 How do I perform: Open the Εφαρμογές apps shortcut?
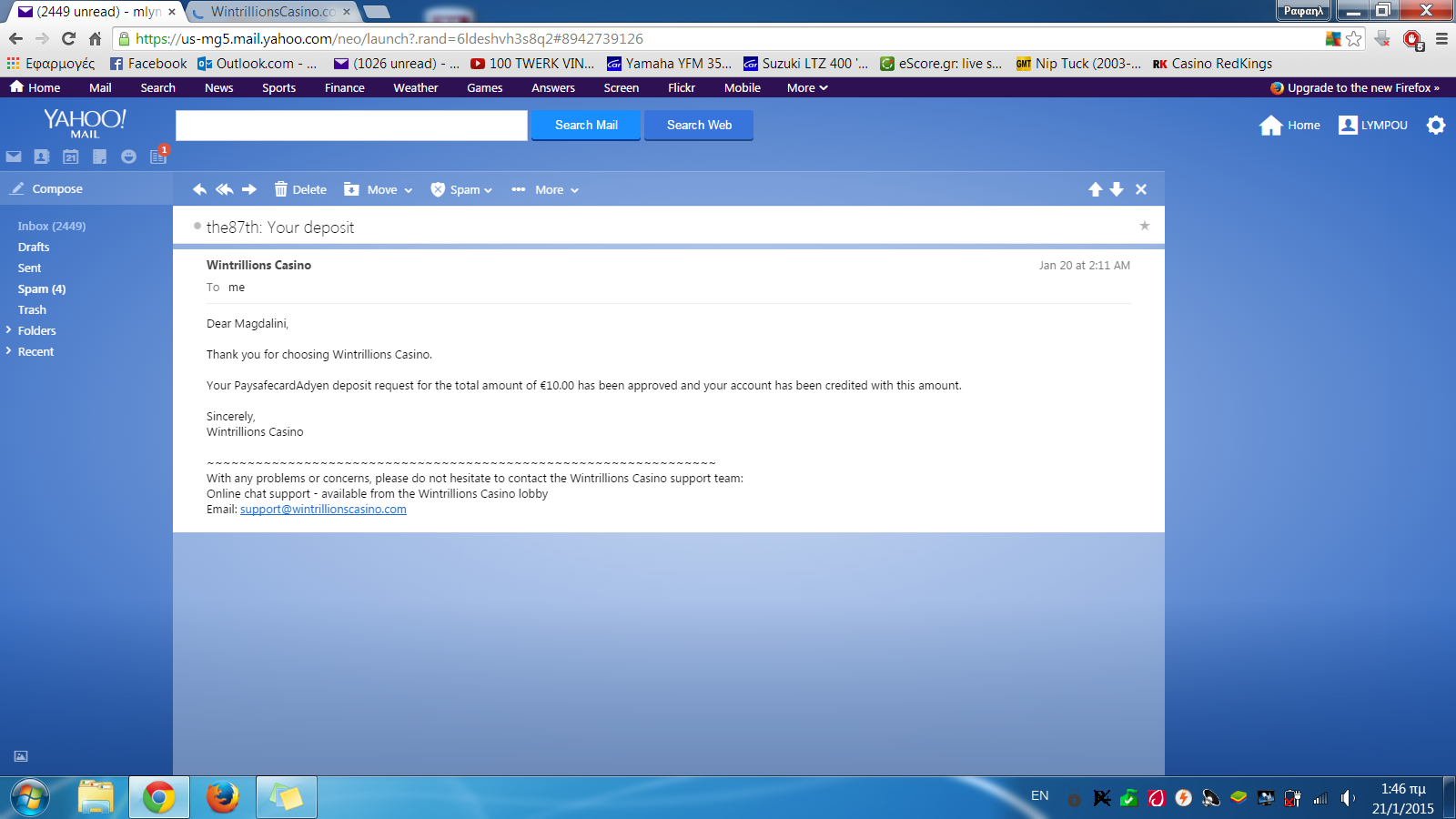point(51,64)
